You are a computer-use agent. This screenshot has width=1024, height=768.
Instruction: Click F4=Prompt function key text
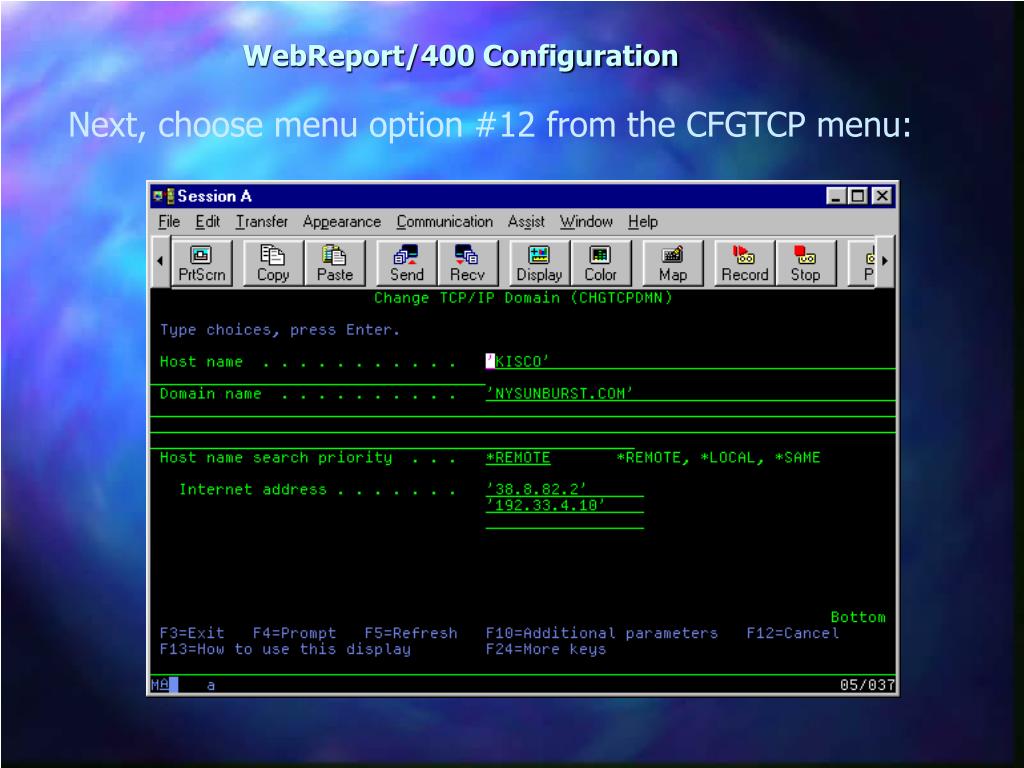pyautogui.click(x=295, y=633)
